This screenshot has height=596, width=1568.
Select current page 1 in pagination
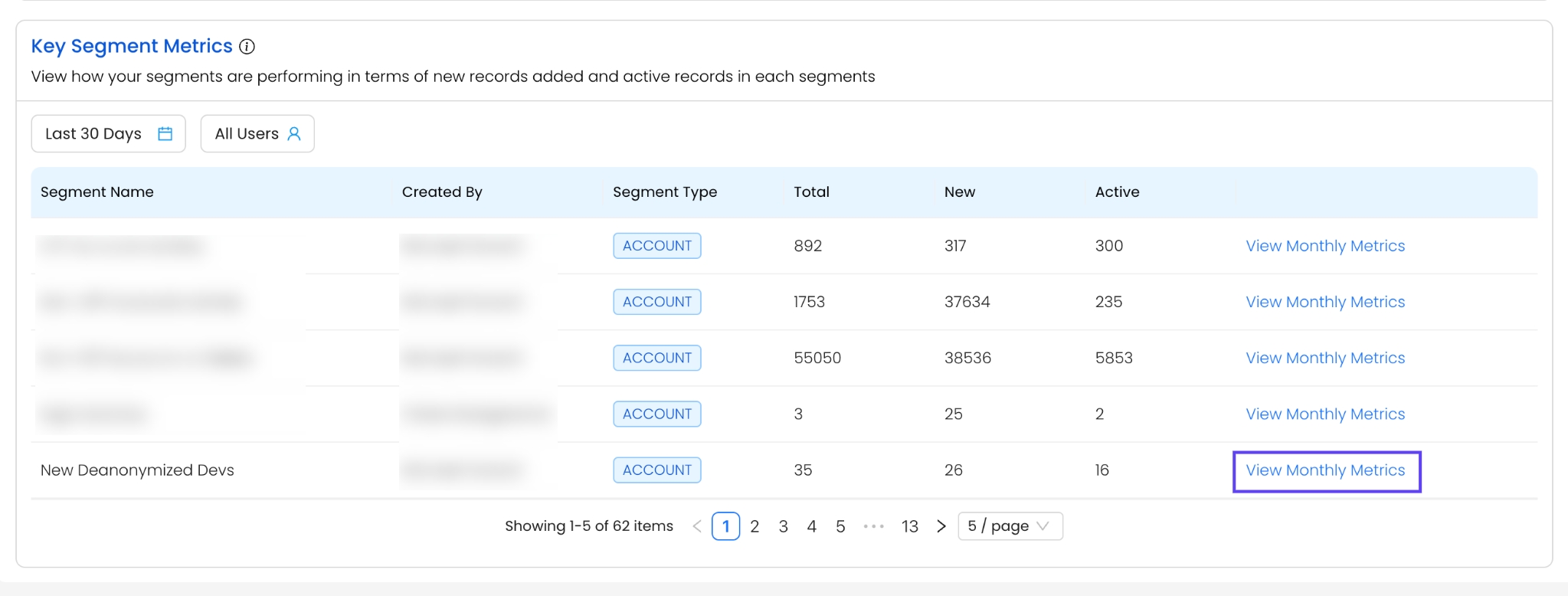pos(725,526)
